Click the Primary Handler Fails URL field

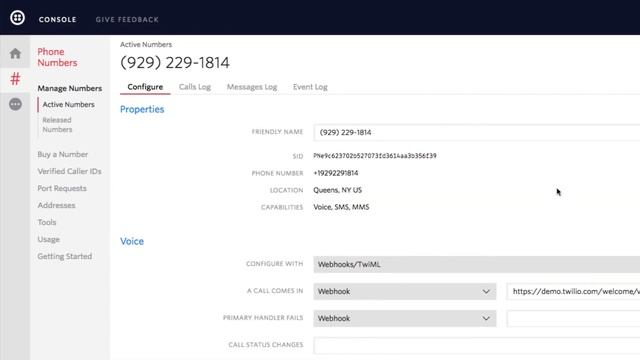[x=573, y=318]
